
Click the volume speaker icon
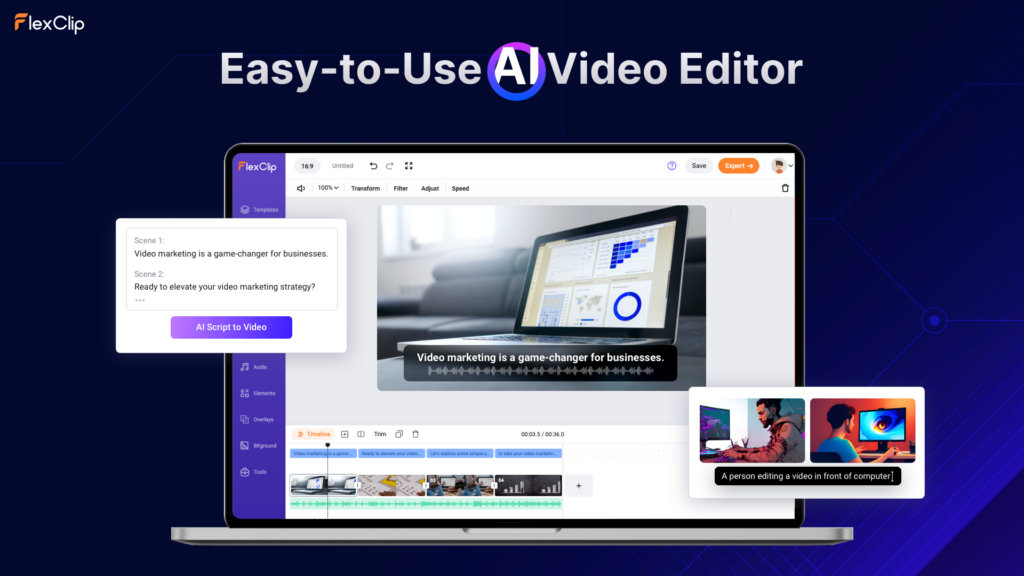301,188
